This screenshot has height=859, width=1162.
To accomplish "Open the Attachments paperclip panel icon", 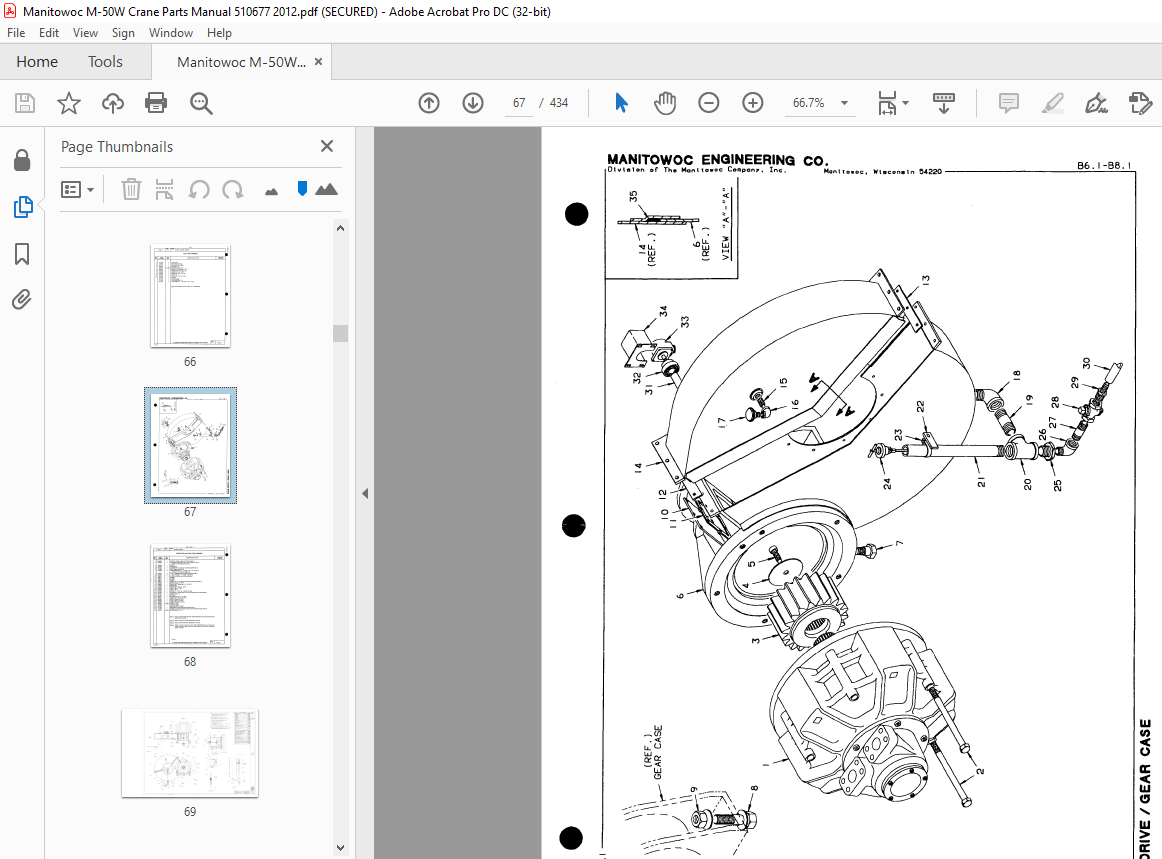I will coord(22,299).
